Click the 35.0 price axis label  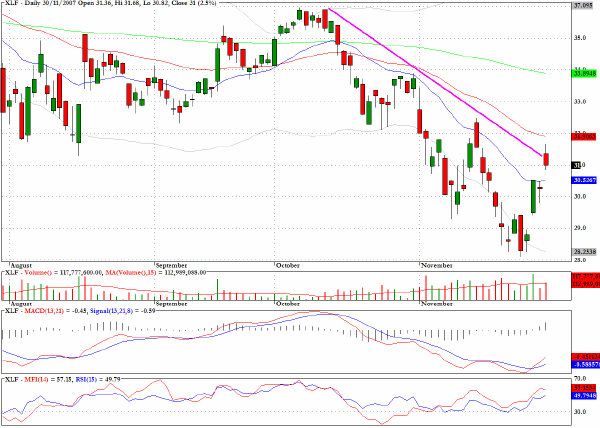click(580, 38)
